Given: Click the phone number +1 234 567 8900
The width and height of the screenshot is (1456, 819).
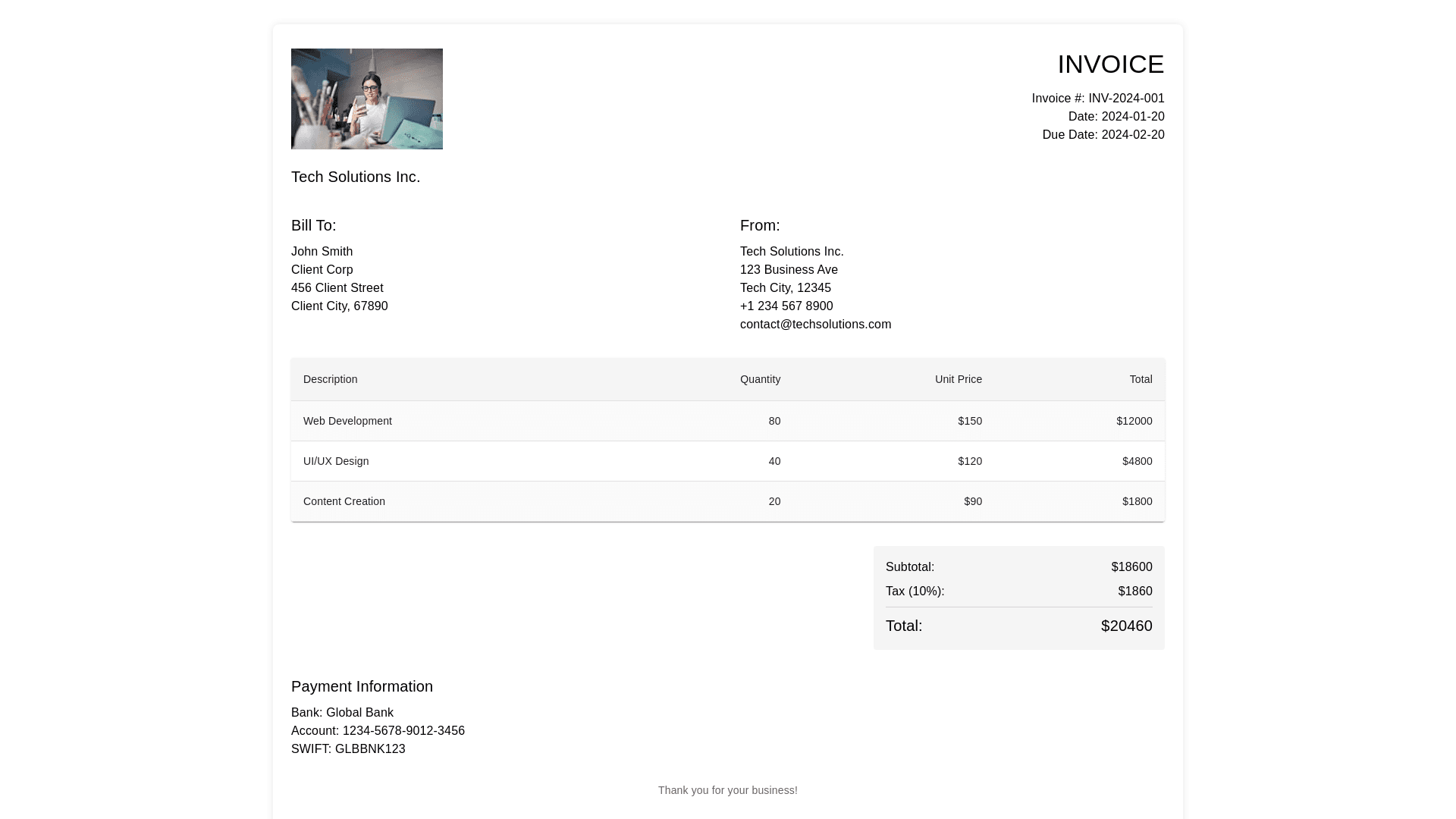Looking at the screenshot, I should tap(786, 306).
